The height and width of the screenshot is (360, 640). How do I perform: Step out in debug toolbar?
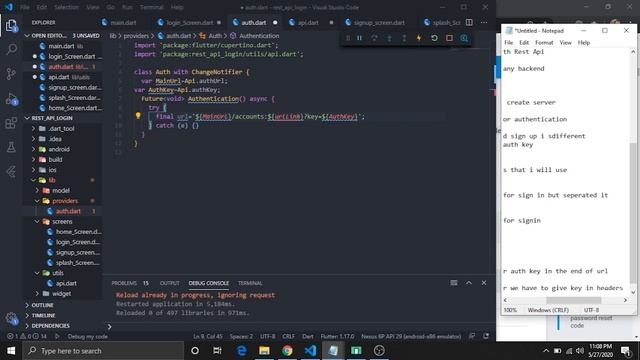click(404, 38)
